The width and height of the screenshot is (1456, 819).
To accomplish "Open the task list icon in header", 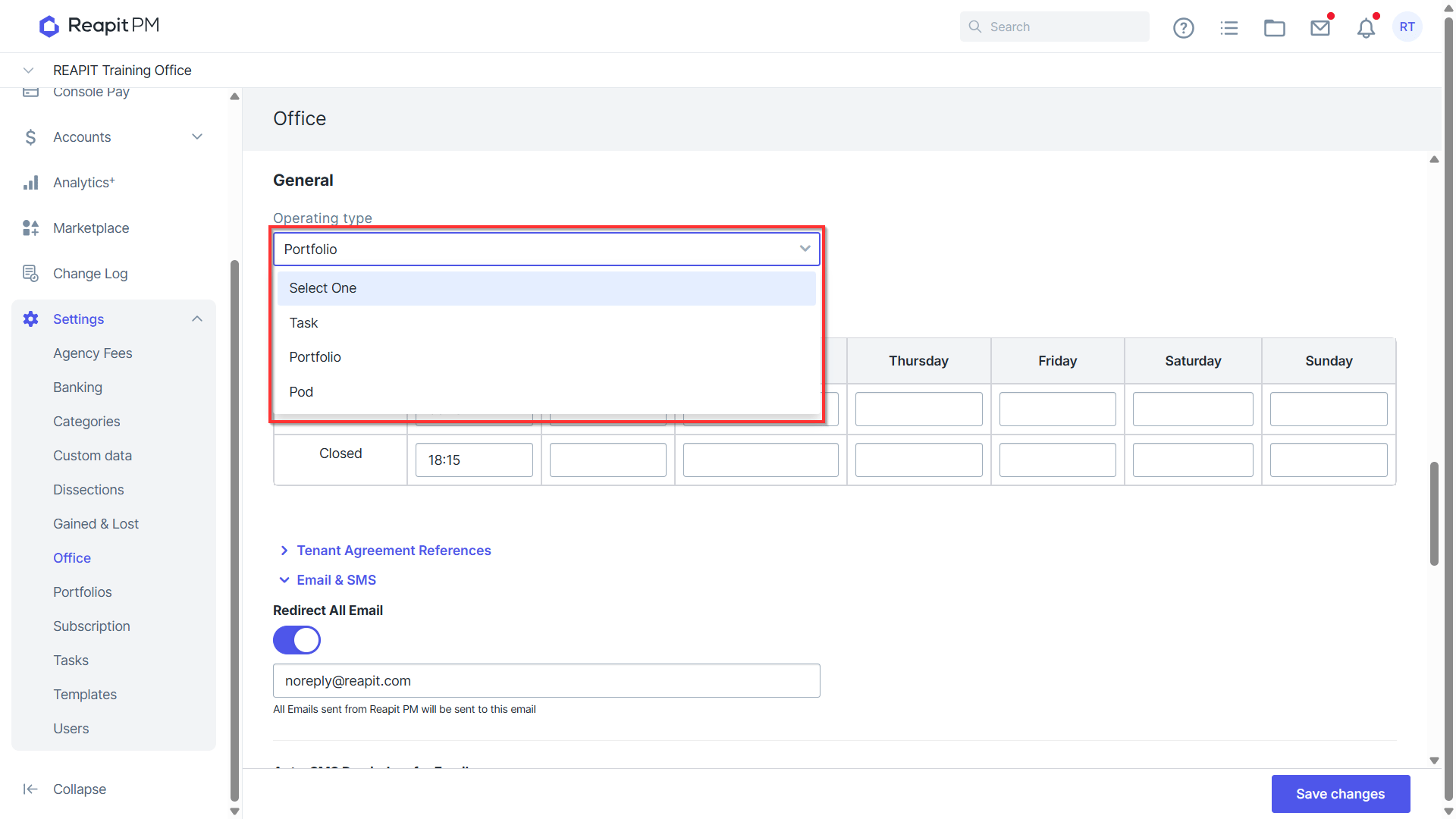I will [x=1228, y=28].
